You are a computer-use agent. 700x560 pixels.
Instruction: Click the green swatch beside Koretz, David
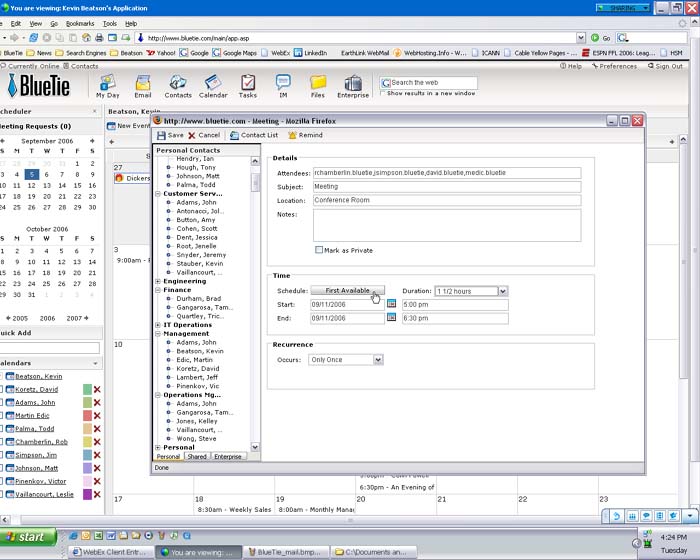[x=87, y=389]
